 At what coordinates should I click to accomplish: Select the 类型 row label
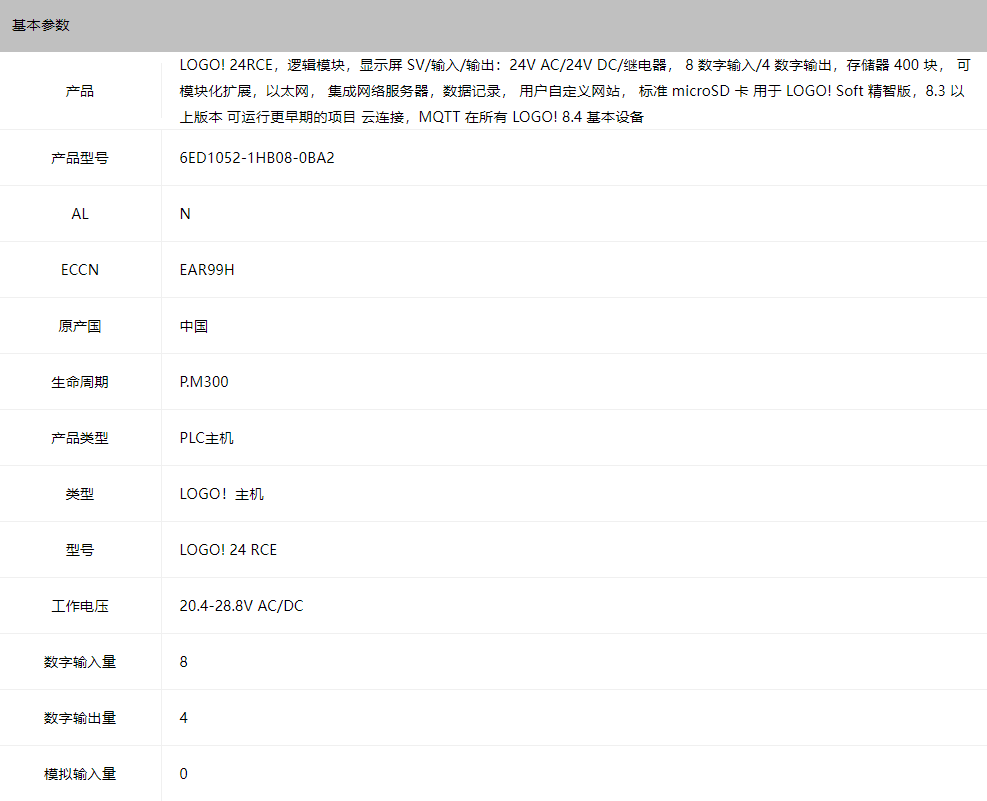coord(80,494)
